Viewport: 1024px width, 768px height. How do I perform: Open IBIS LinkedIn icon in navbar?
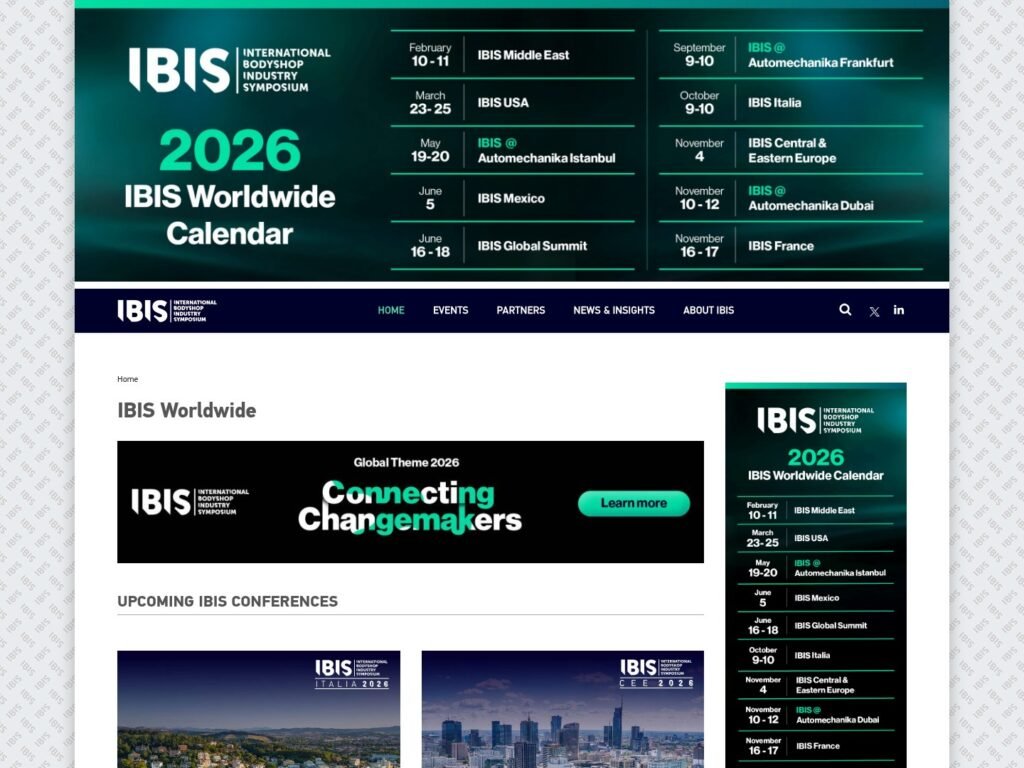click(899, 310)
